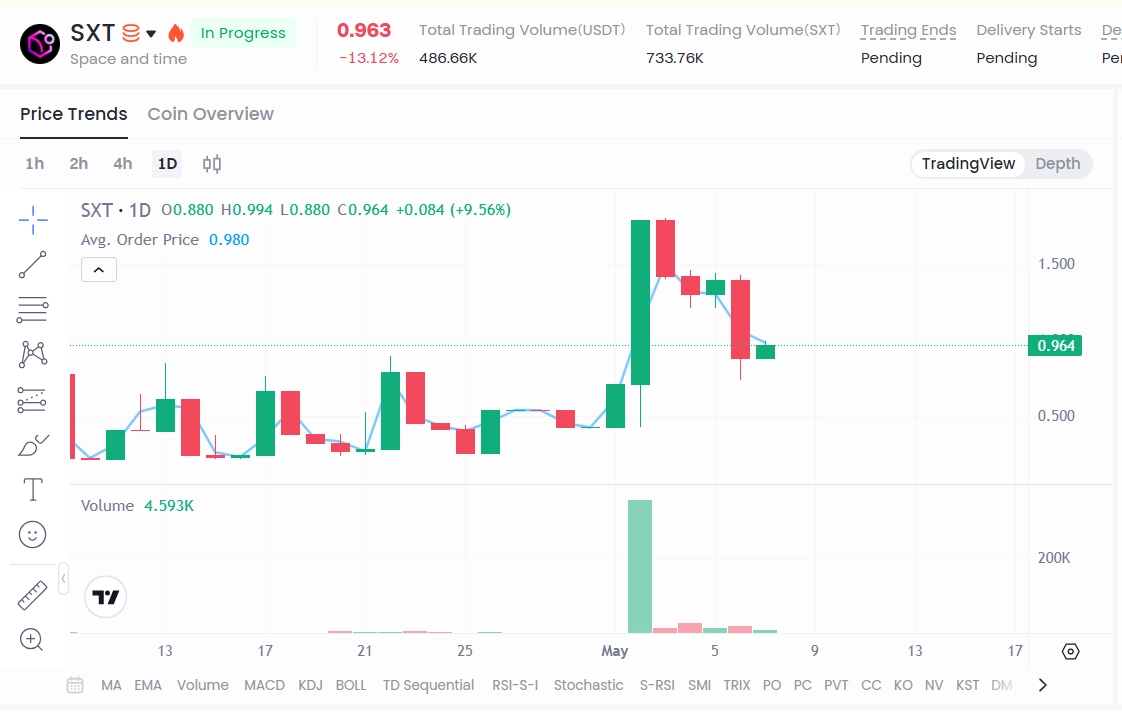1122x712 pixels.
Task: Enable the MACD indicator
Action: (x=264, y=685)
